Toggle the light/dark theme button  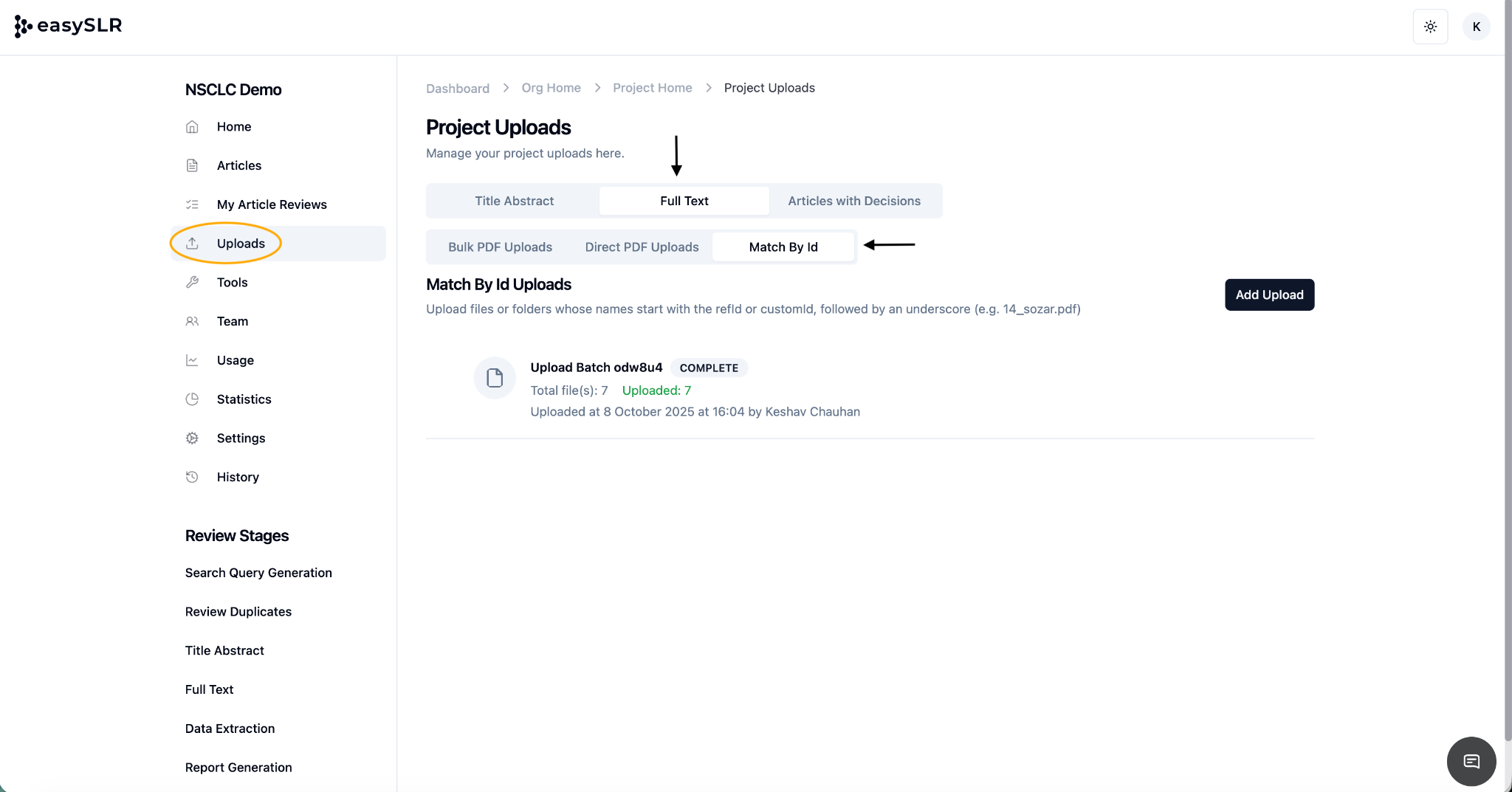[x=1430, y=27]
